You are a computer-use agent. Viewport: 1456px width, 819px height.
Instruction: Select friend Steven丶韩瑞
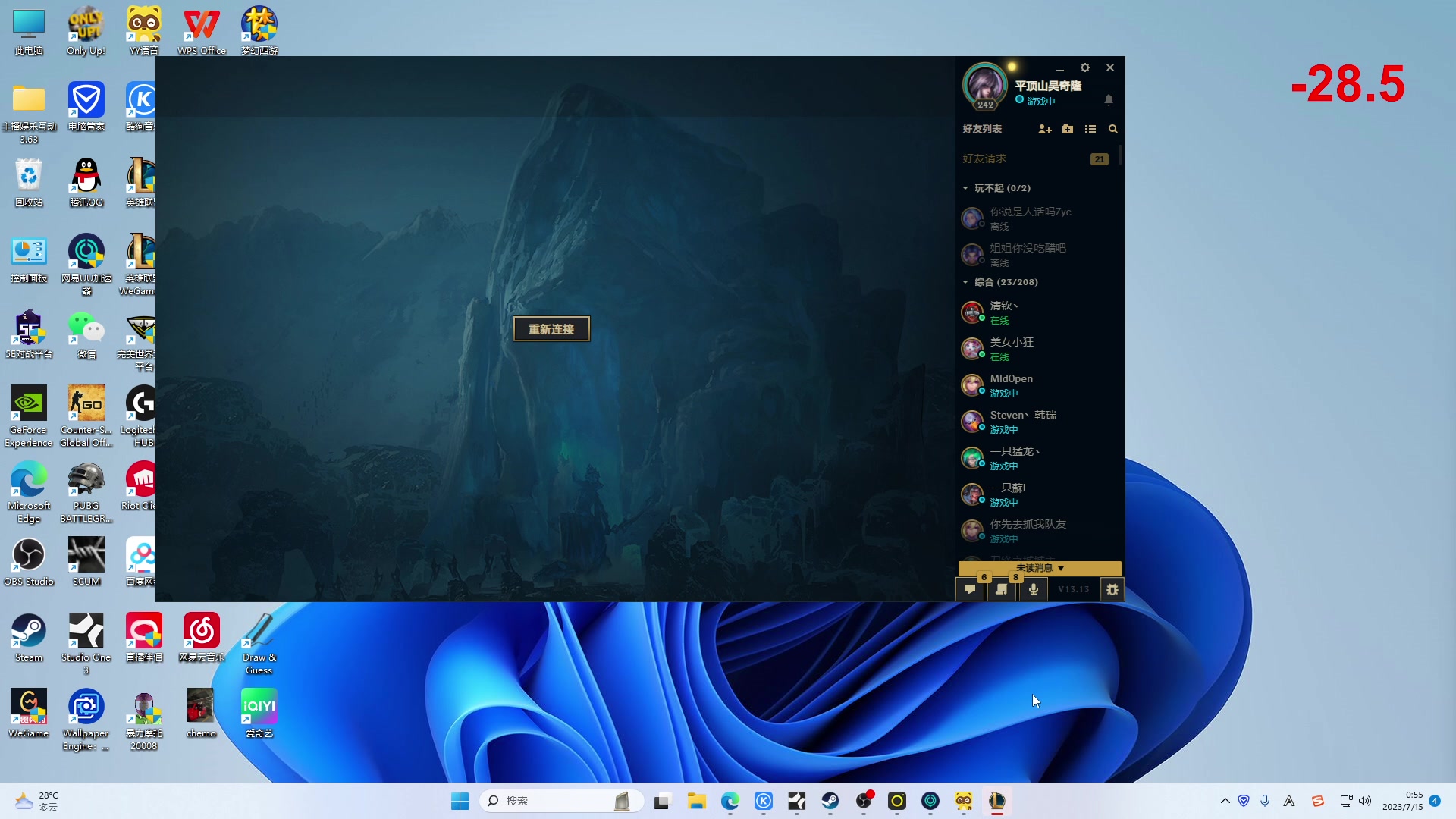click(1036, 422)
